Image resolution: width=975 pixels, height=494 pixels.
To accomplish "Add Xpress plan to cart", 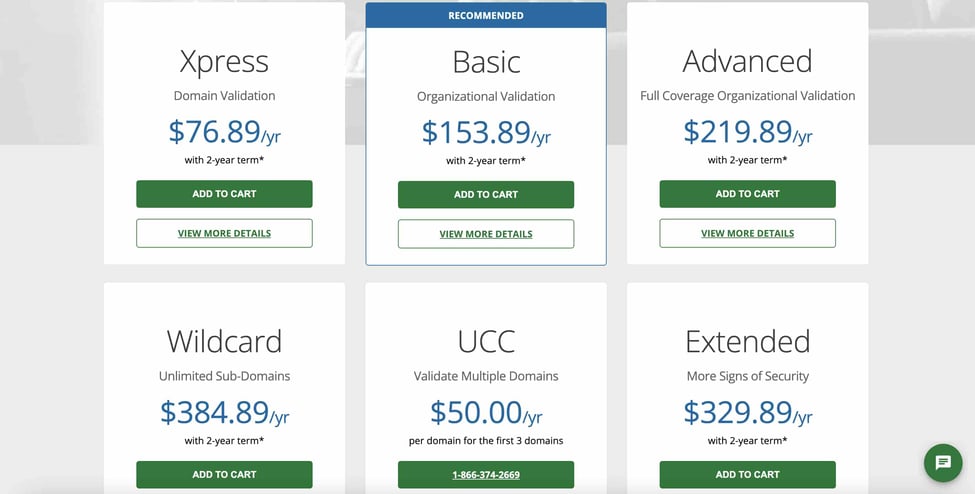I will (x=224, y=194).
